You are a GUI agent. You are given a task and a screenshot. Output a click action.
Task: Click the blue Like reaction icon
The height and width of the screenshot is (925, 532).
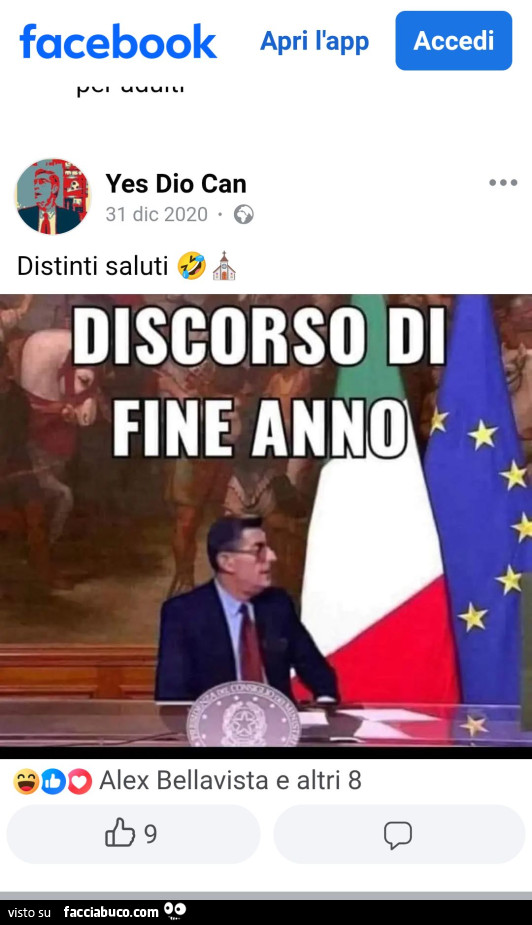[53, 782]
